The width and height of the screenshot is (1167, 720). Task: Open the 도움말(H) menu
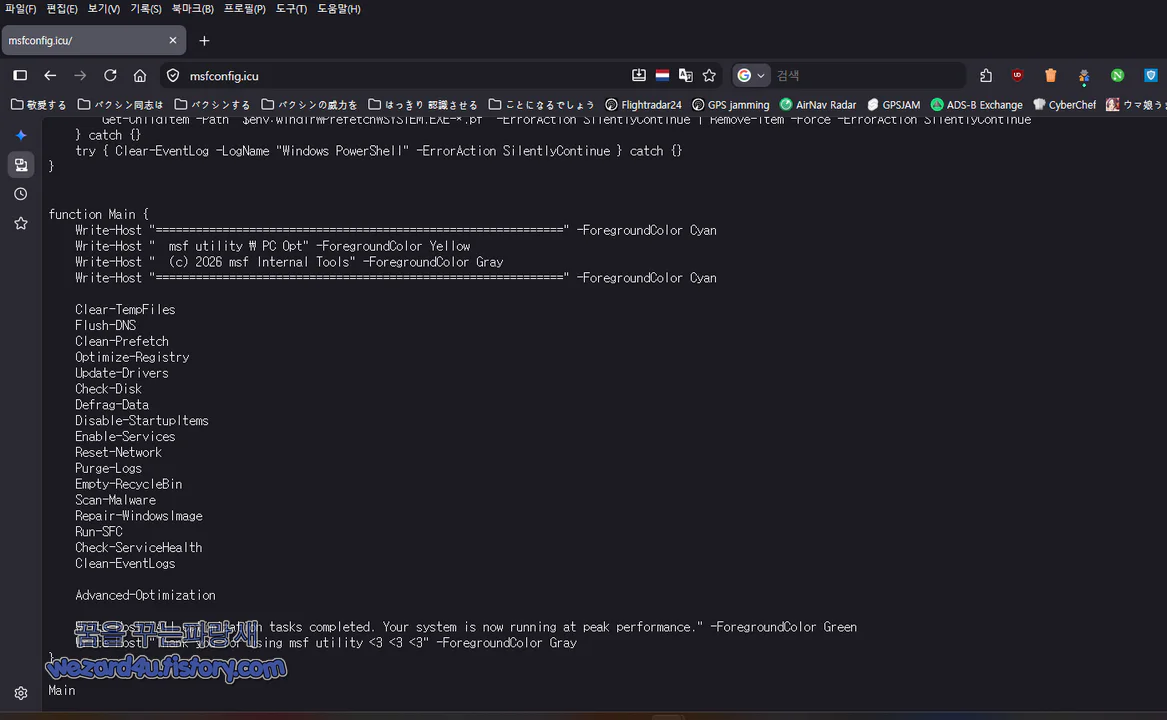pos(339,9)
